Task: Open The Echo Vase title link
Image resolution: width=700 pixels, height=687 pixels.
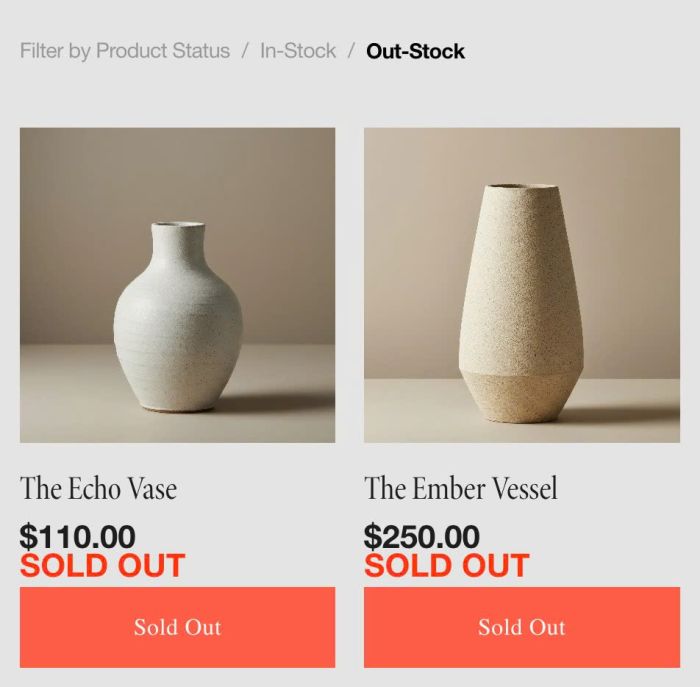Action: tap(98, 488)
